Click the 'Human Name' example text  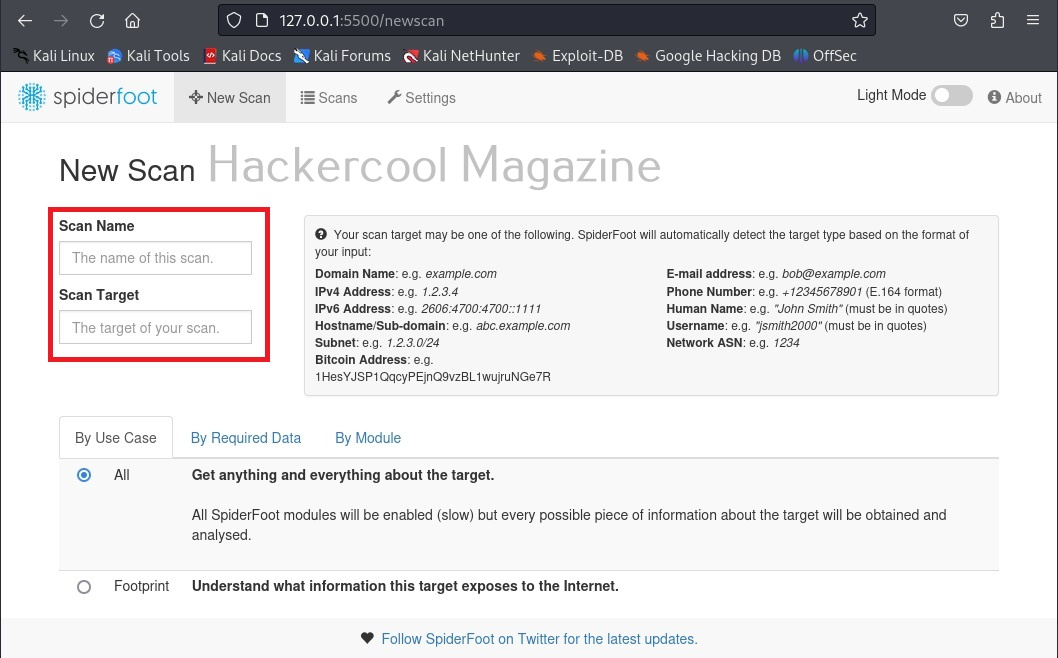[x=807, y=309]
